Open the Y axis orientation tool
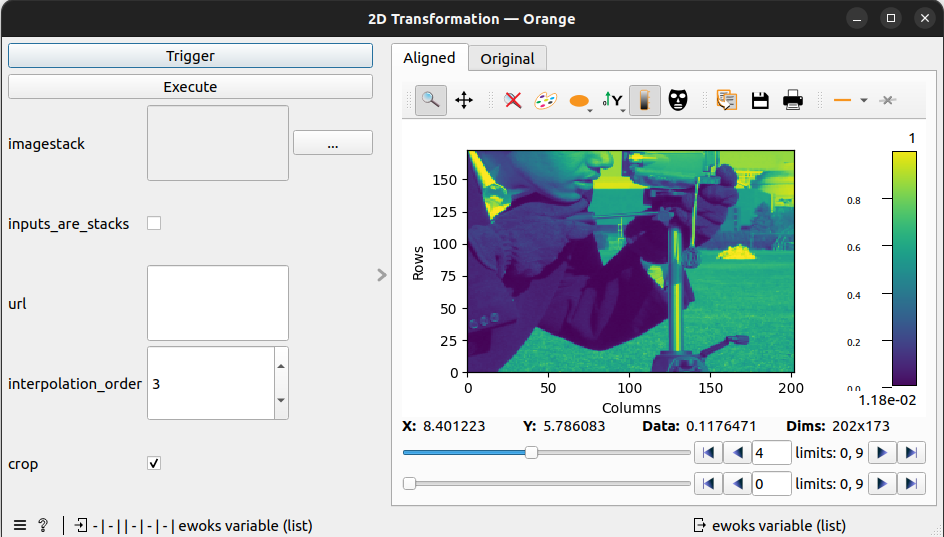944x537 pixels. [612, 100]
